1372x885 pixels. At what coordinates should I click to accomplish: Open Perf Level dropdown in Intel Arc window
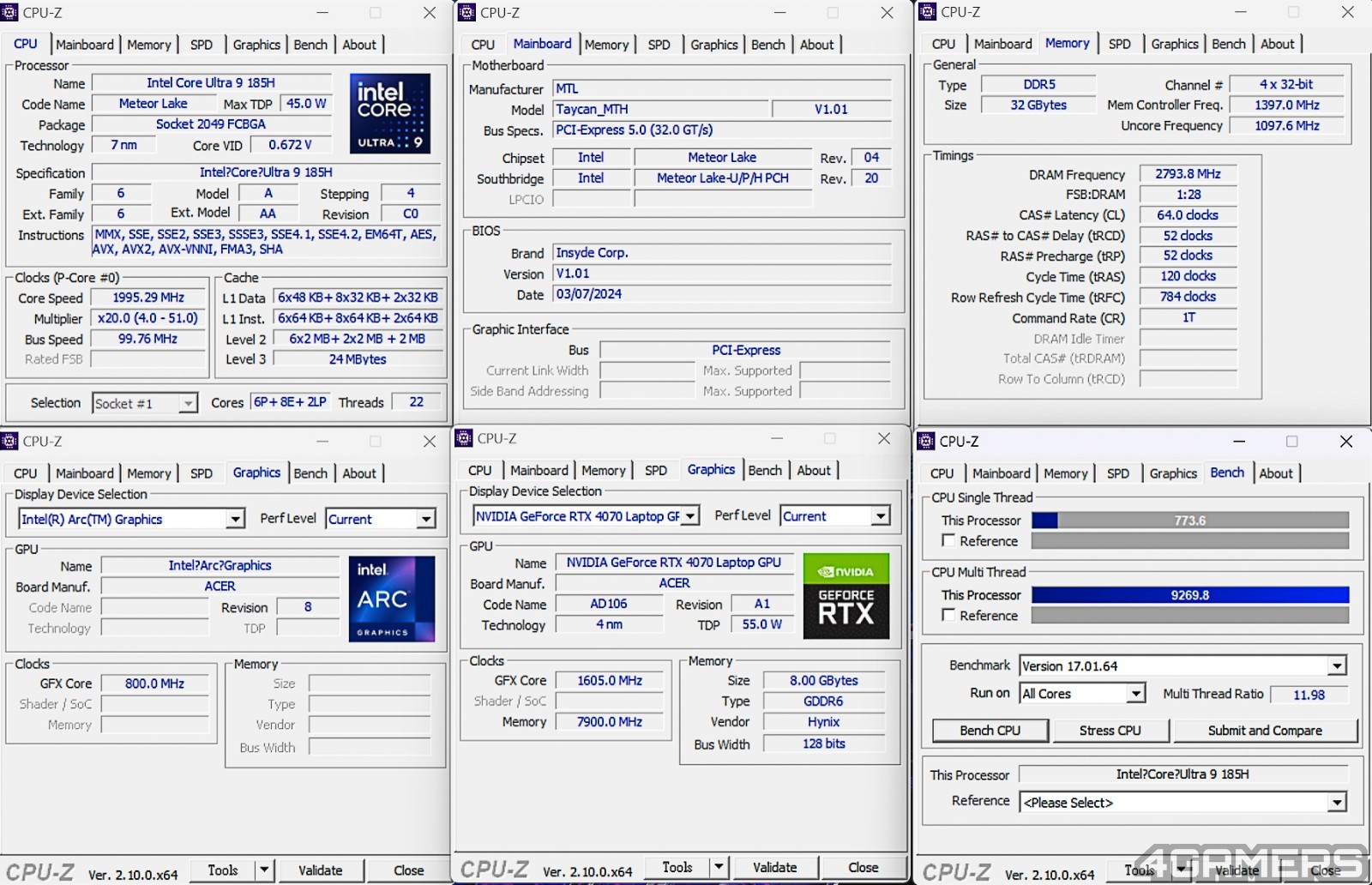click(x=425, y=519)
